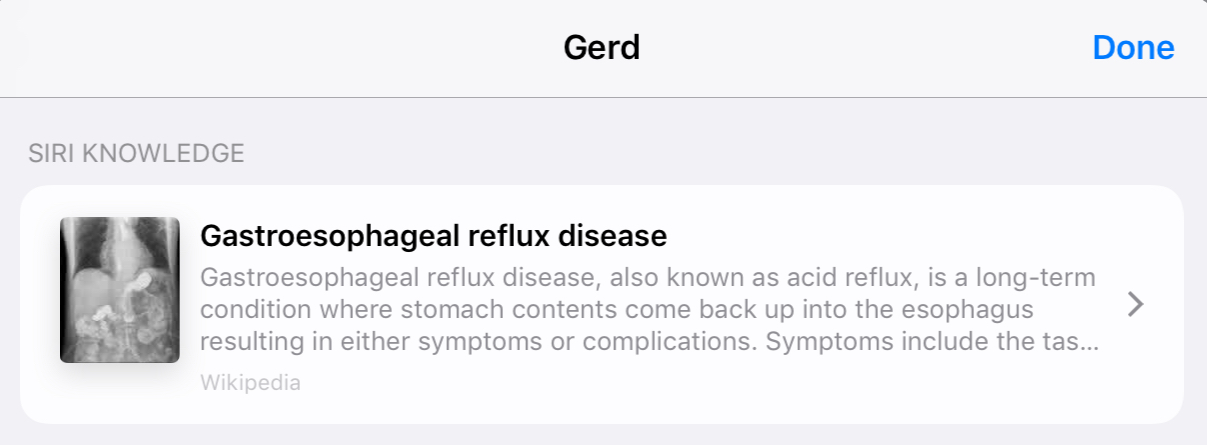
Task: Click the first description line mentioning acid reflux
Action: 648,276
